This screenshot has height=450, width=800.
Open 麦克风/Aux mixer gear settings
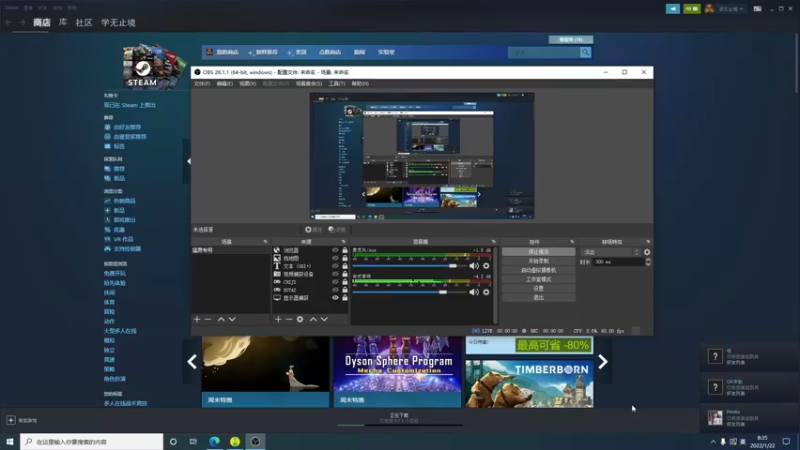[x=486, y=266]
